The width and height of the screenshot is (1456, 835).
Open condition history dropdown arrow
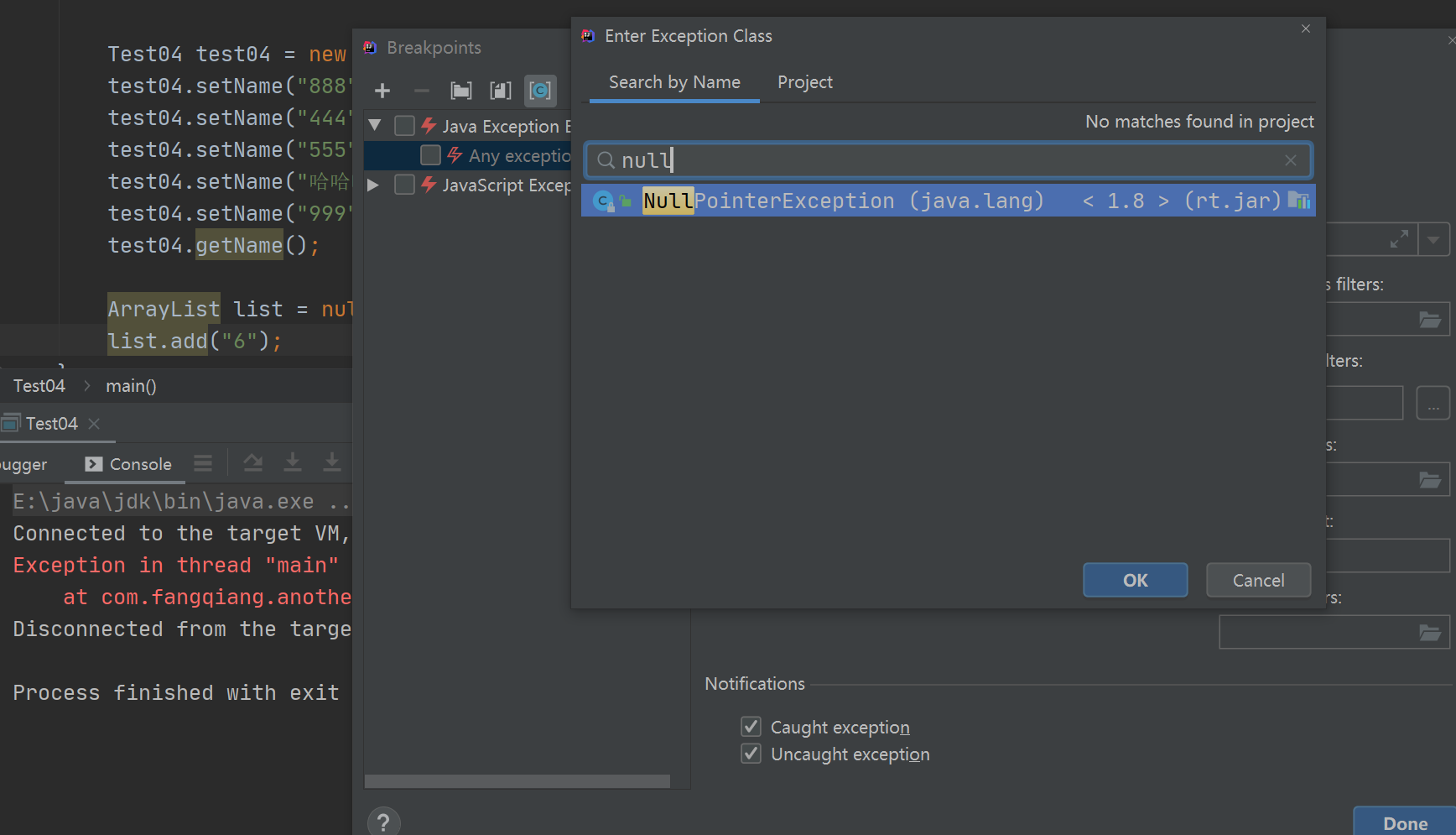tap(1434, 239)
